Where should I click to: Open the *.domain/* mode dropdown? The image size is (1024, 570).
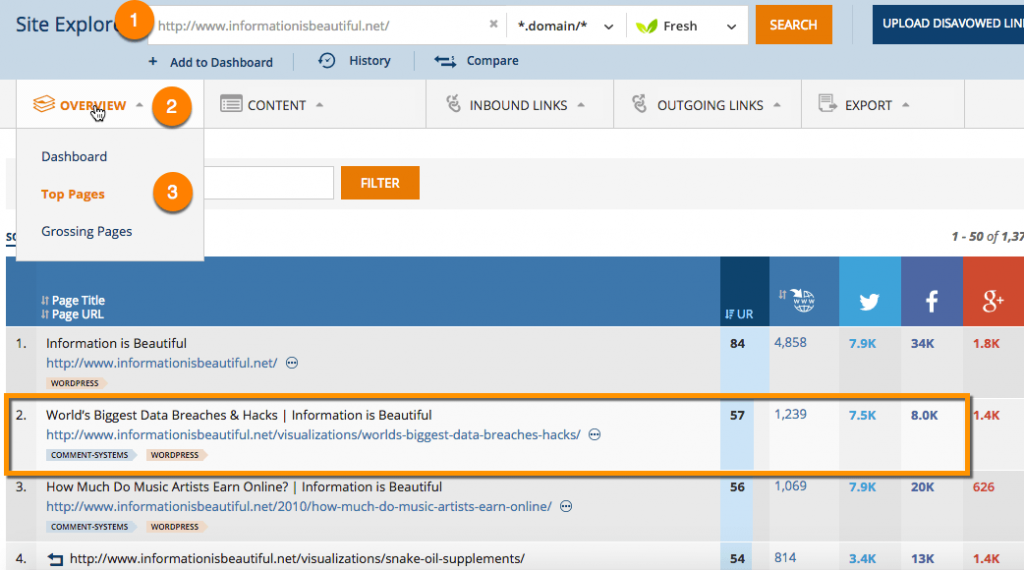point(566,25)
